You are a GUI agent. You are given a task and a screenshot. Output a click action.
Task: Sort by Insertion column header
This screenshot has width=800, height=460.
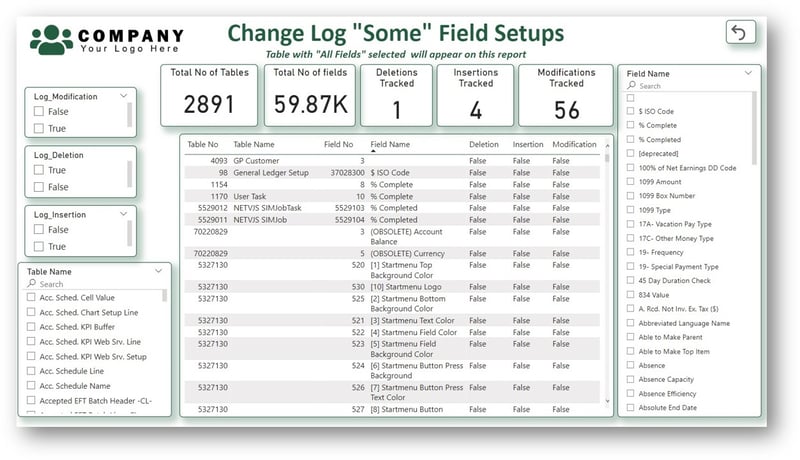(528, 144)
